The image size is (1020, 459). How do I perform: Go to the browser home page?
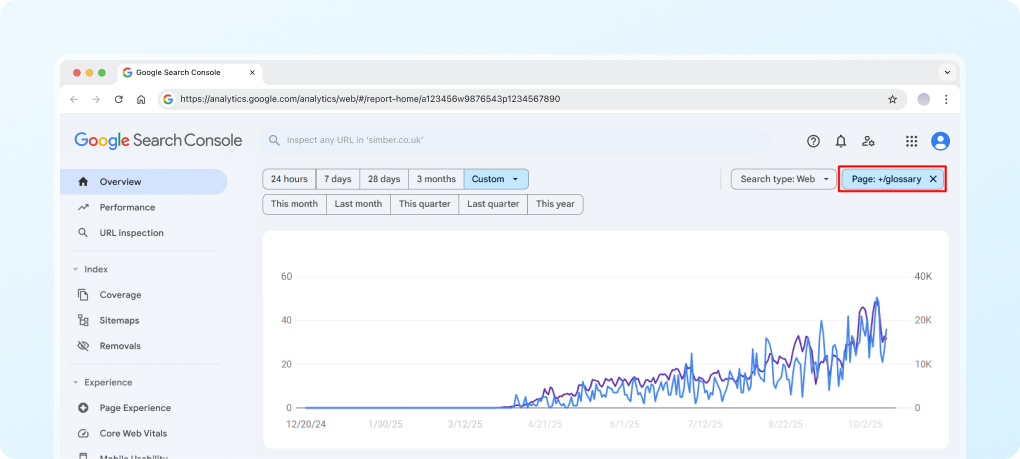click(141, 99)
